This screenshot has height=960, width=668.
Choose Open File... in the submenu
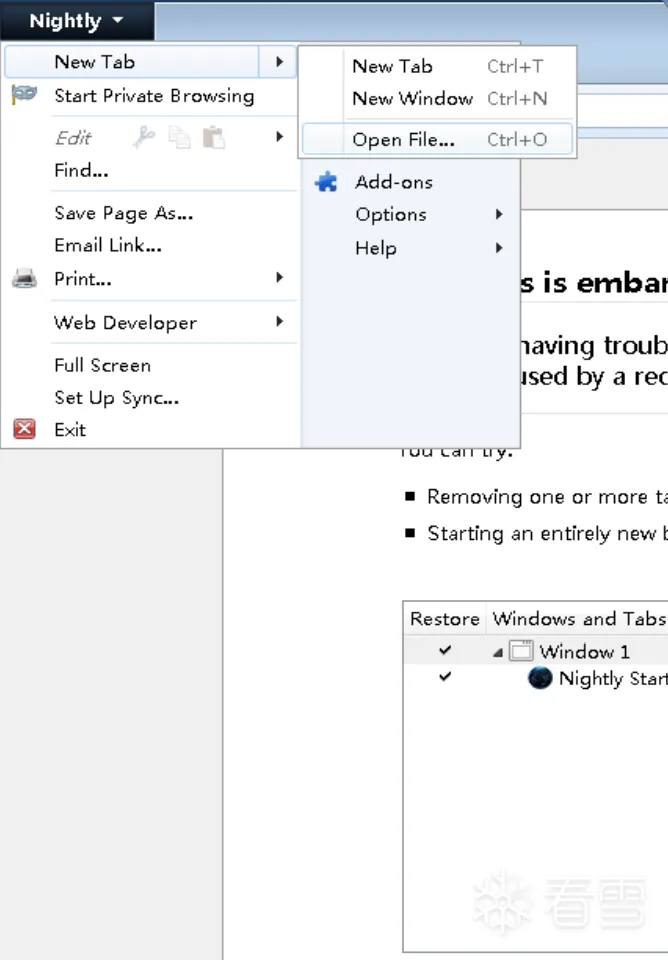click(437, 140)
